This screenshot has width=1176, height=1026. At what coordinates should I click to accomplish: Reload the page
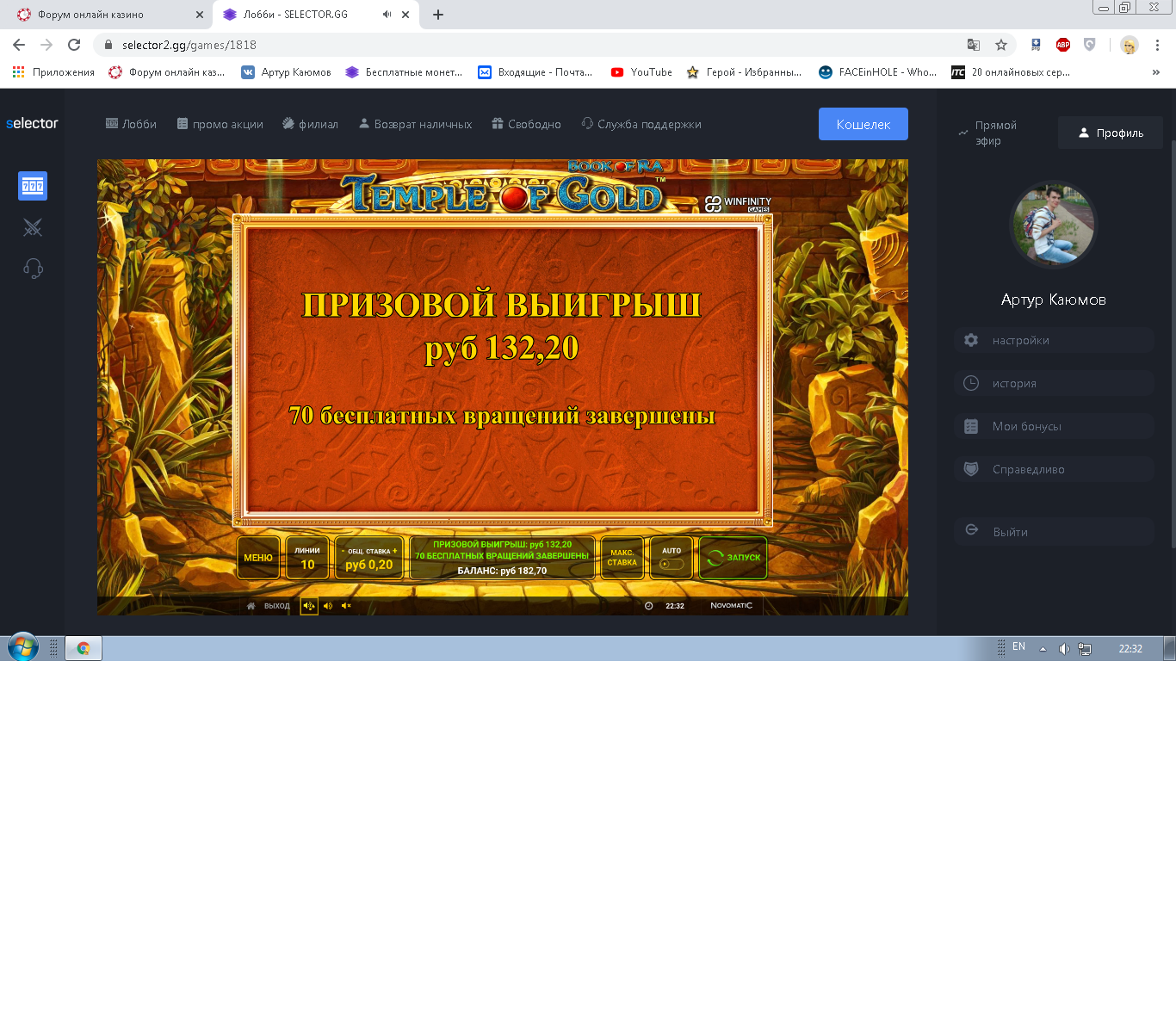tap(74, 45)
